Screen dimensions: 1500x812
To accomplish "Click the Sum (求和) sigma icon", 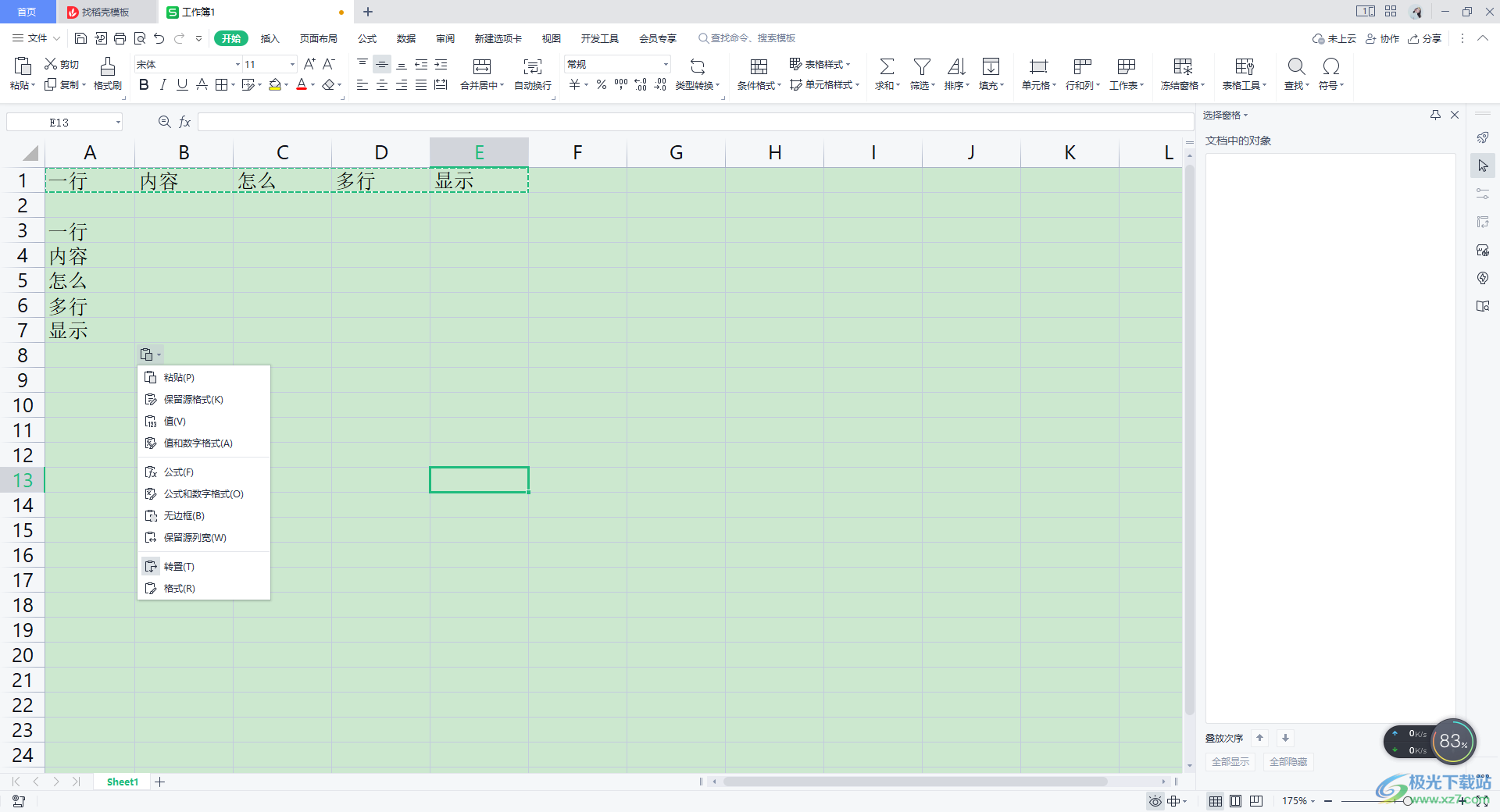I will tap(887, 66).
